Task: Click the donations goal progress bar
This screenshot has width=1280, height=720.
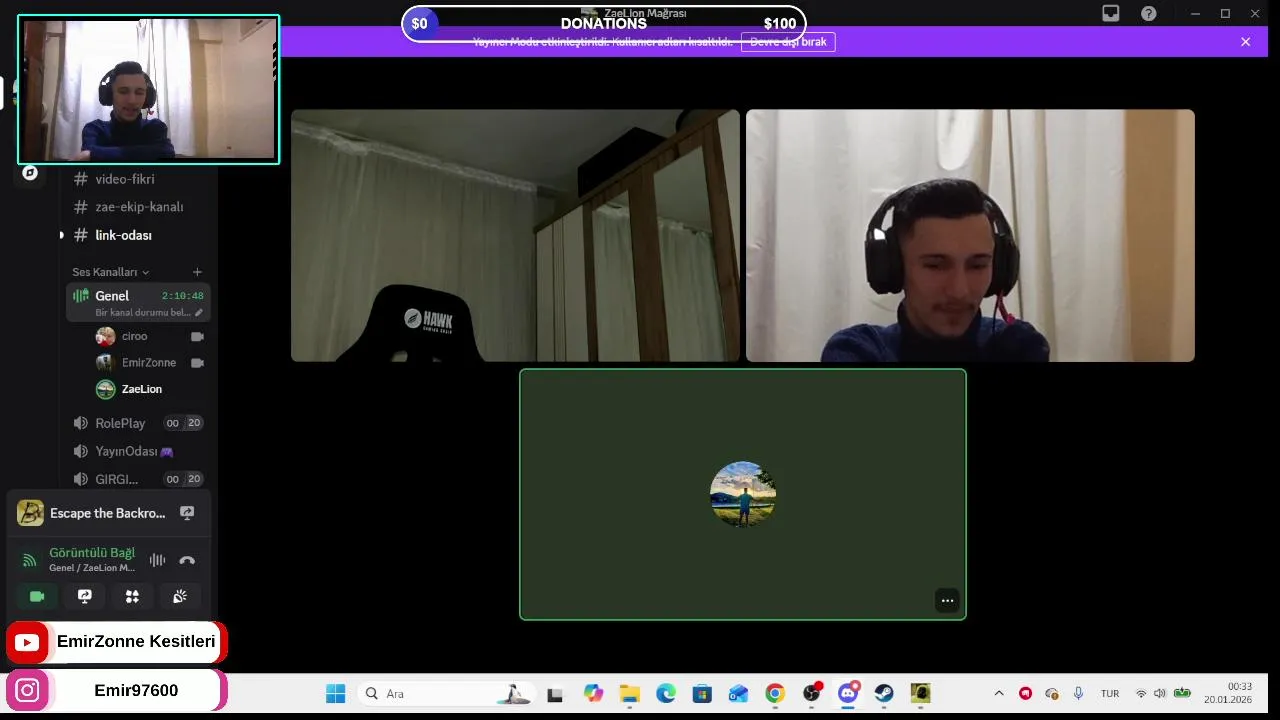Action: (x=604, y=23)
